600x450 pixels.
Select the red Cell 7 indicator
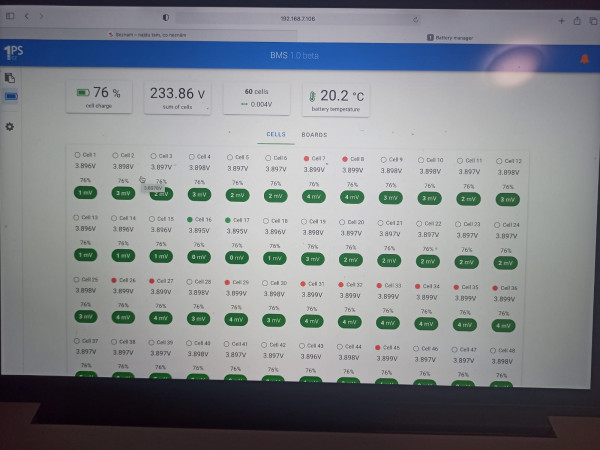click(306, 158)
